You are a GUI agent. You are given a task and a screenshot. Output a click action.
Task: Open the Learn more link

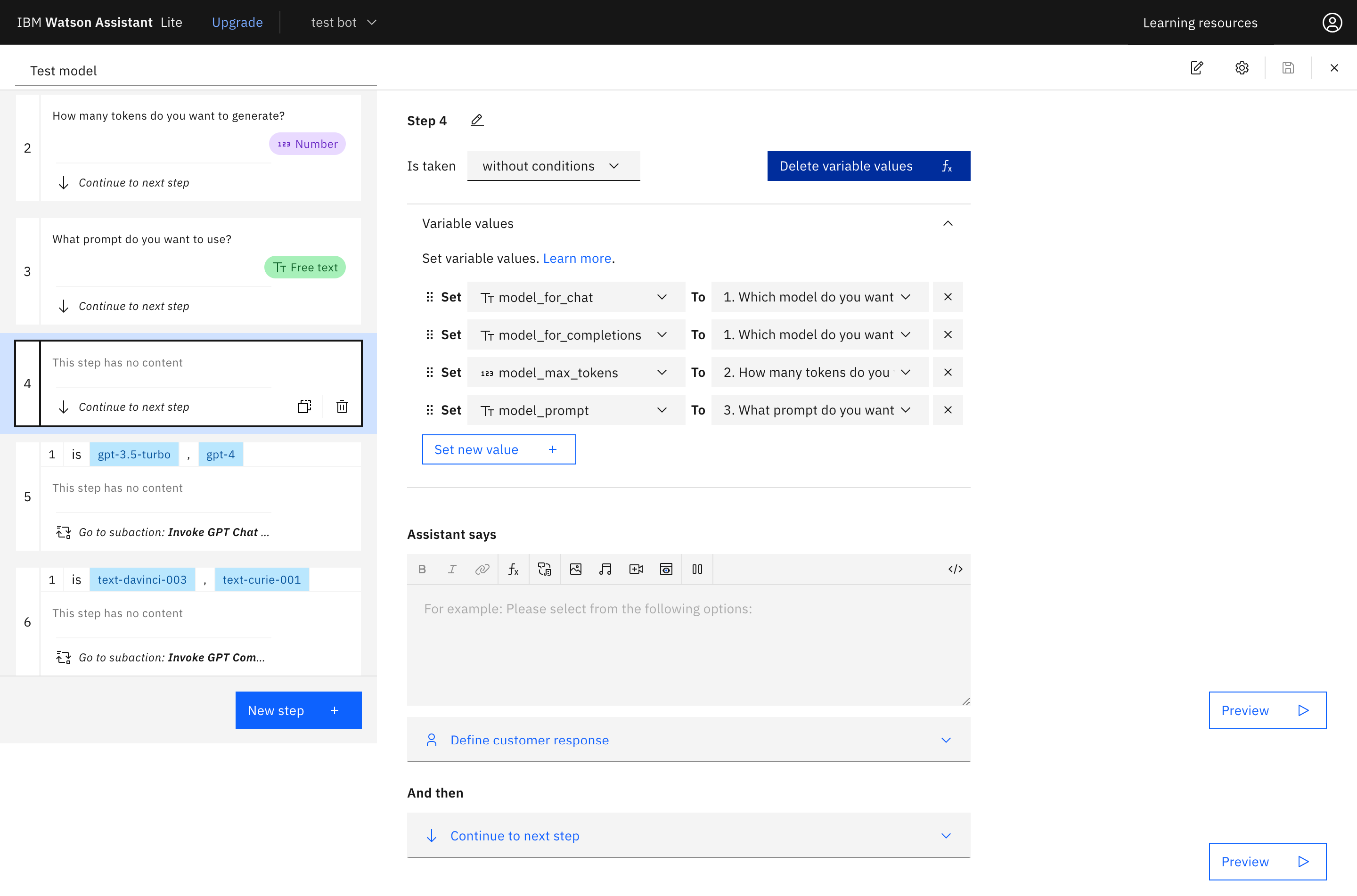click(577, 258)
